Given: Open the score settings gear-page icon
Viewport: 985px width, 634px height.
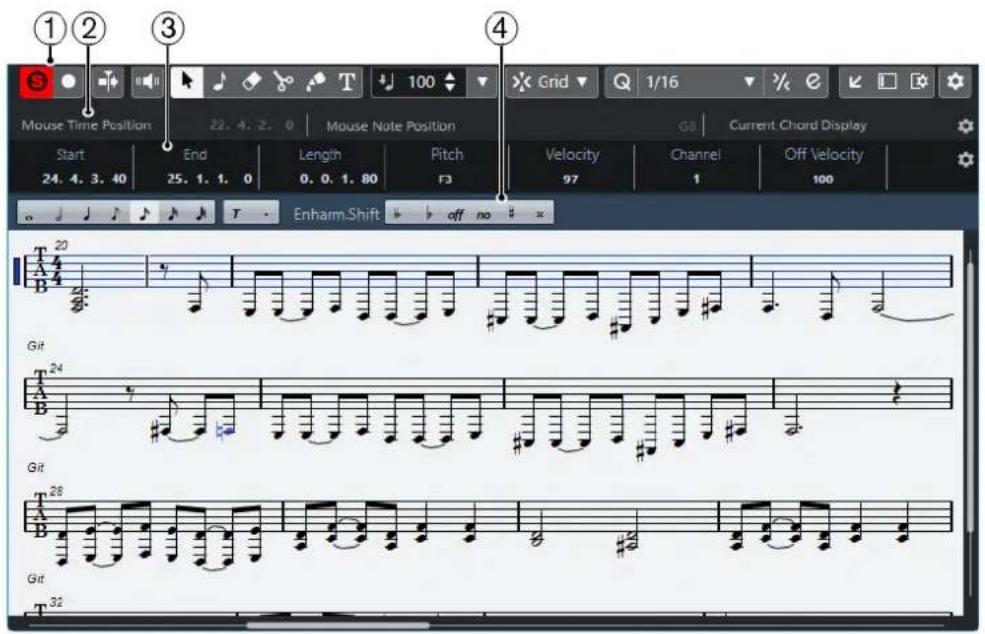Looking at the screenshot, I should coord(919,82).
